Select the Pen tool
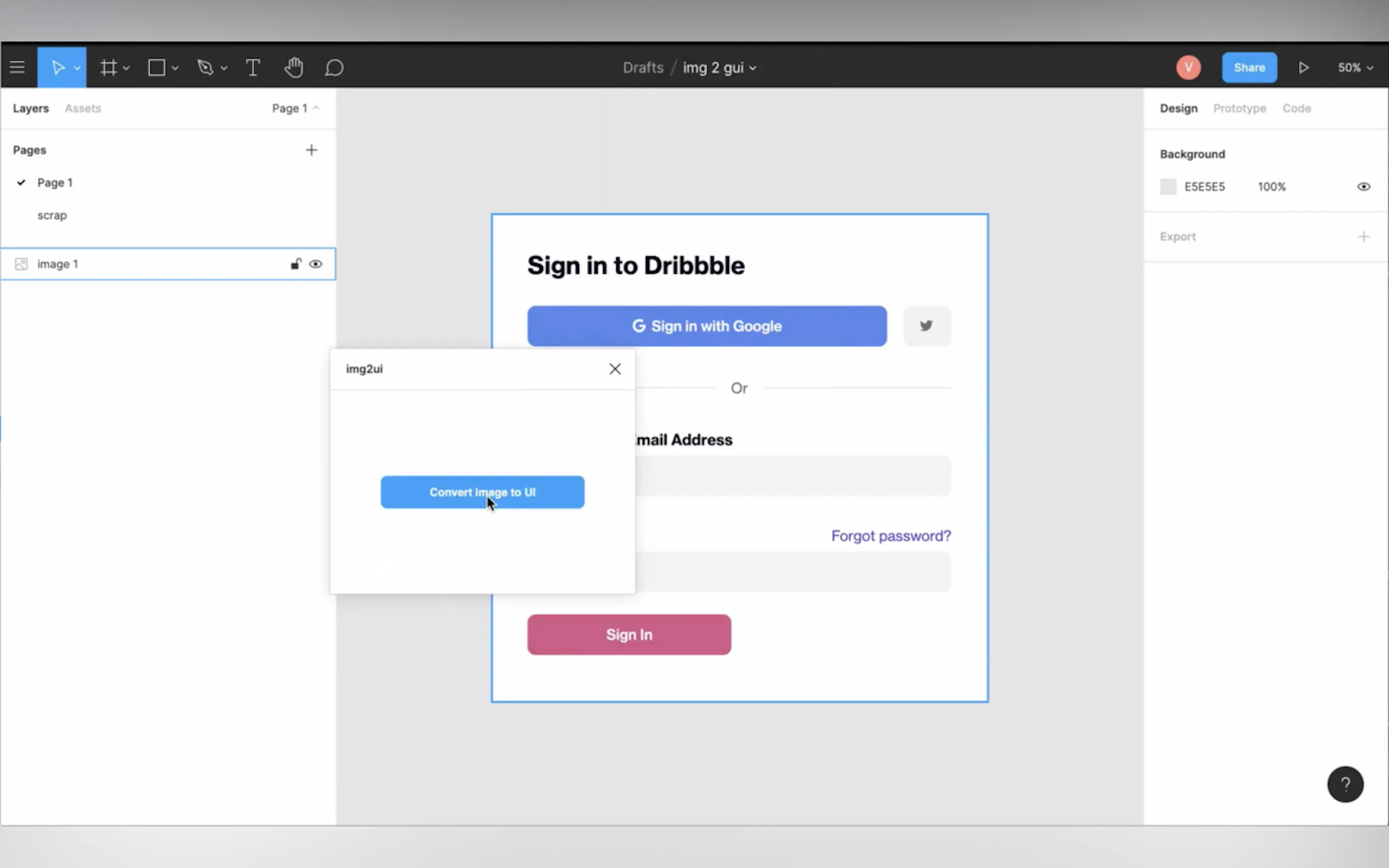The height and width of the screenshot is (868, 1389). (205, 68)
